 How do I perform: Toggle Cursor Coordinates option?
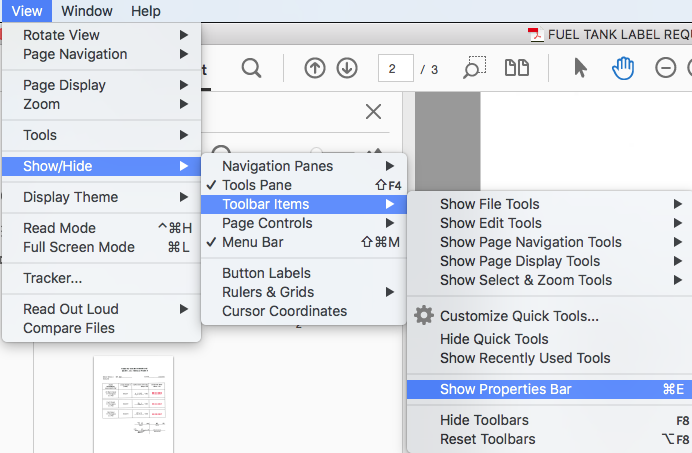click(x=304, y=311)
